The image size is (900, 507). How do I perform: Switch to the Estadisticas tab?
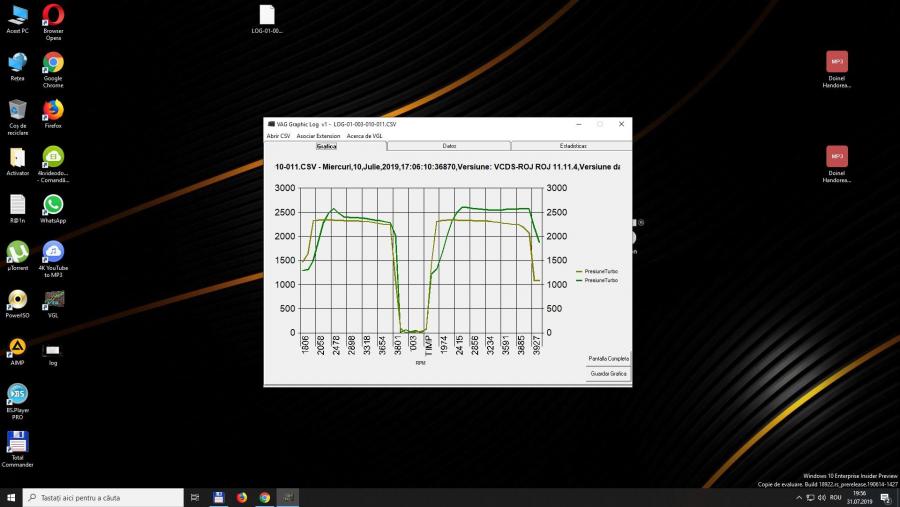coord(573,146)
